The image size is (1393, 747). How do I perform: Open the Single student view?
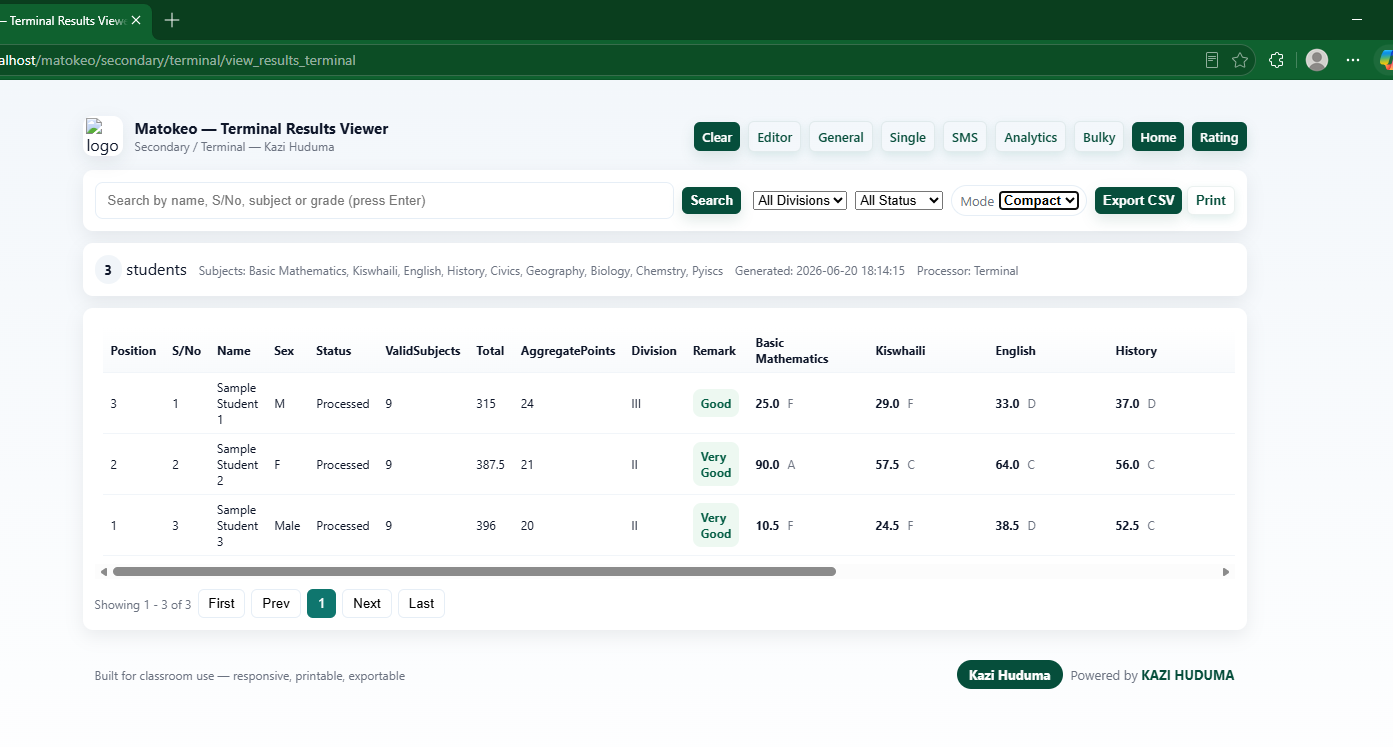pos(908,137)
